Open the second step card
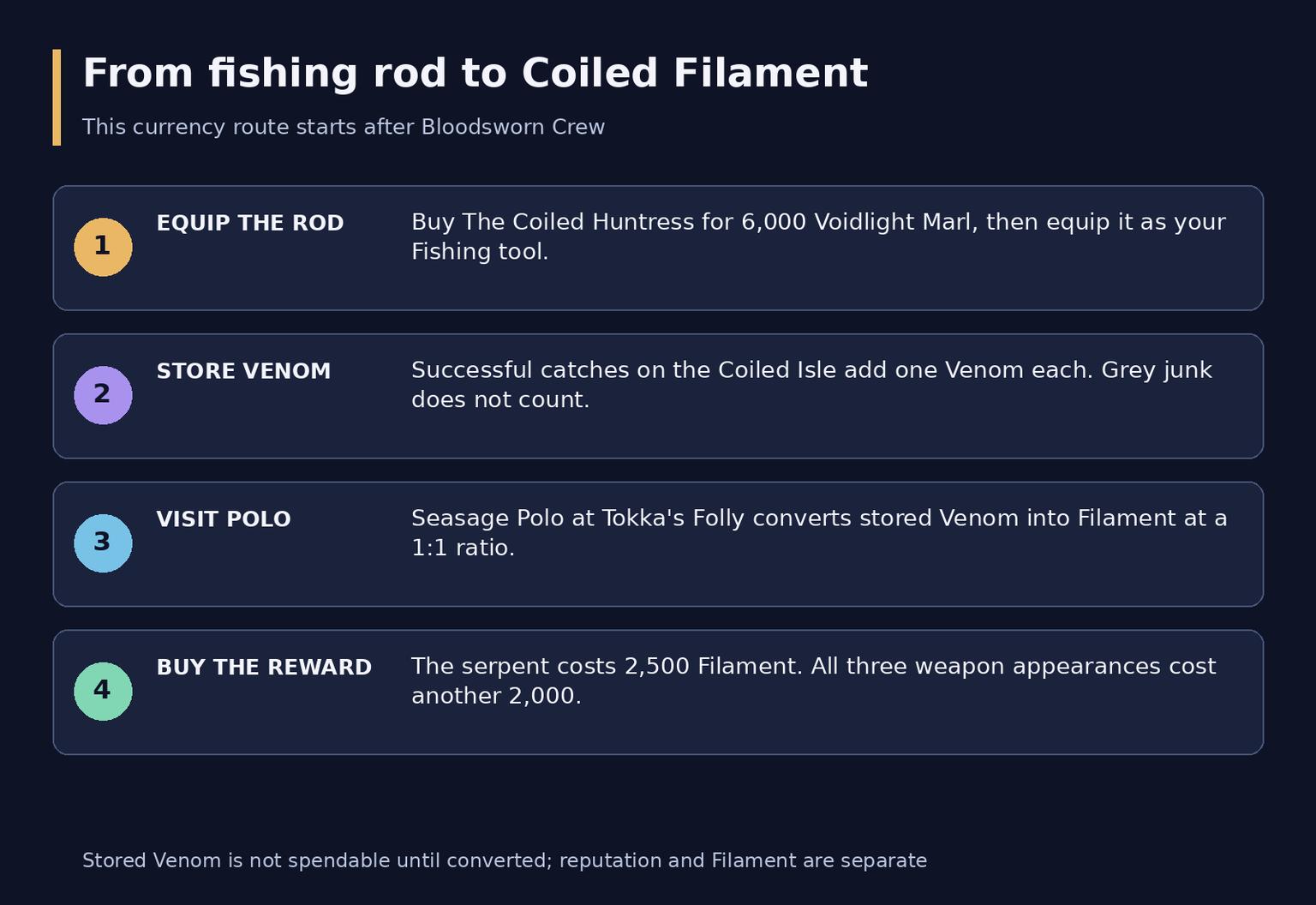 click(x=658, y=396)
